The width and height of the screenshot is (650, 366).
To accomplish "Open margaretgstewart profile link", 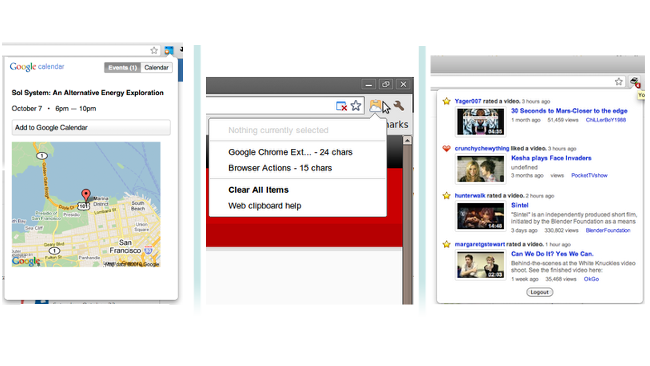I will coord(480,244).
